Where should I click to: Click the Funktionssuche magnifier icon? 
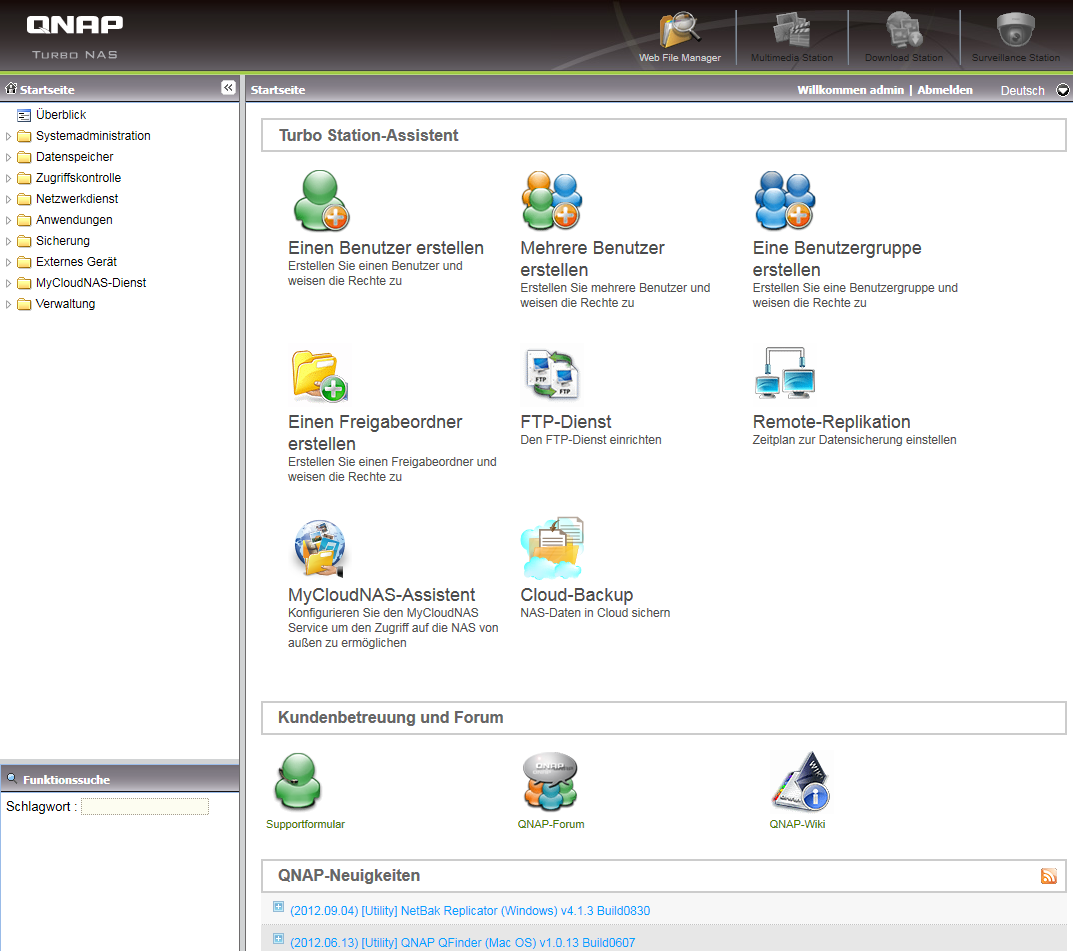point(12,779)
